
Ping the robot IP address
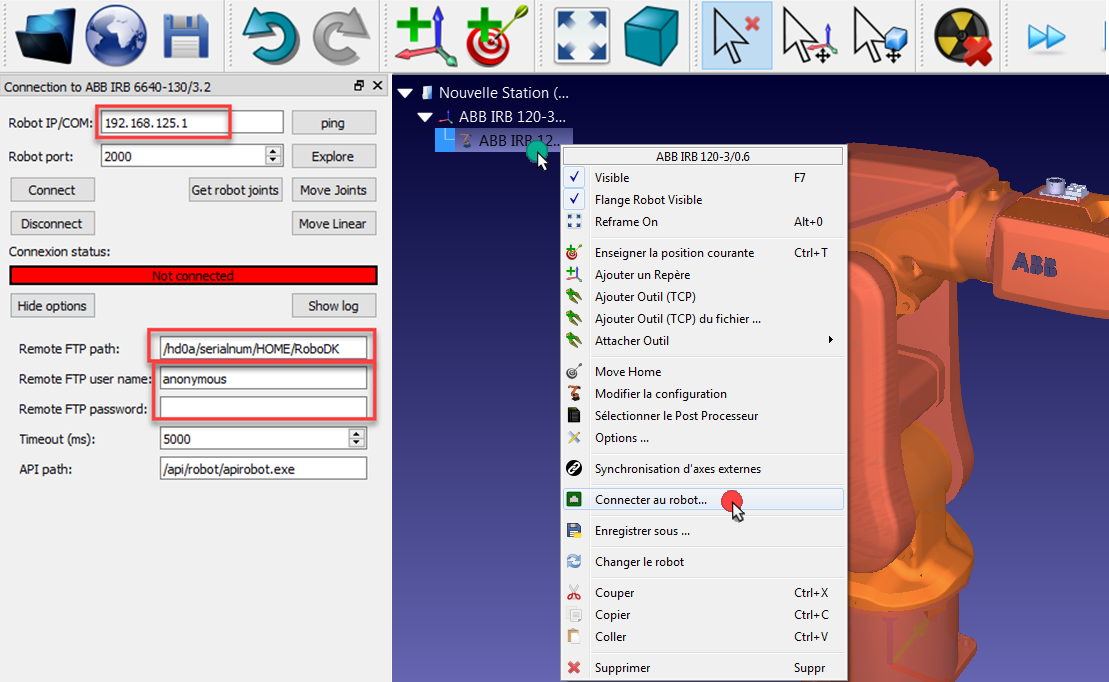pos(333,123)
